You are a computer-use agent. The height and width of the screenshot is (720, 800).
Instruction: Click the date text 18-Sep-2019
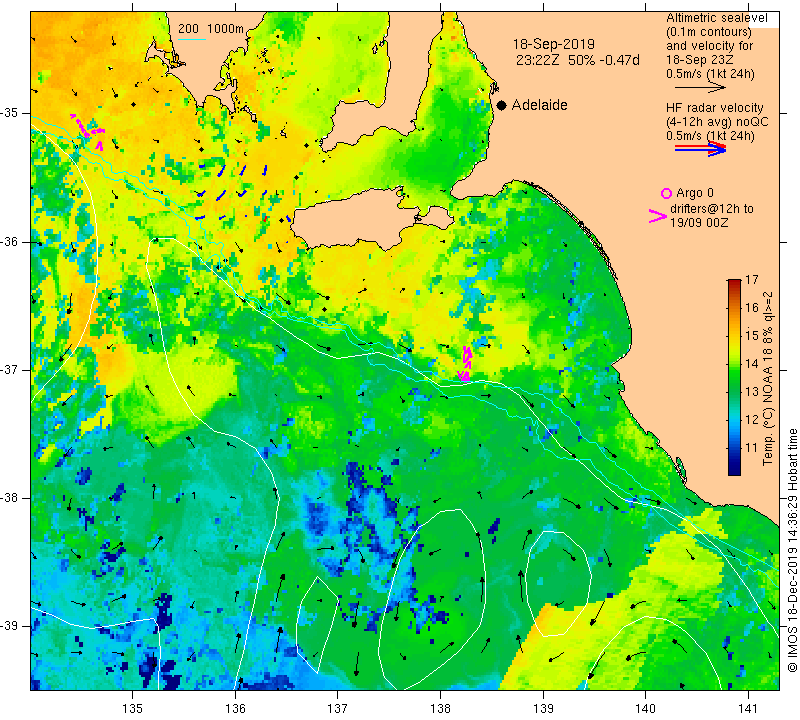coord(554,44)
